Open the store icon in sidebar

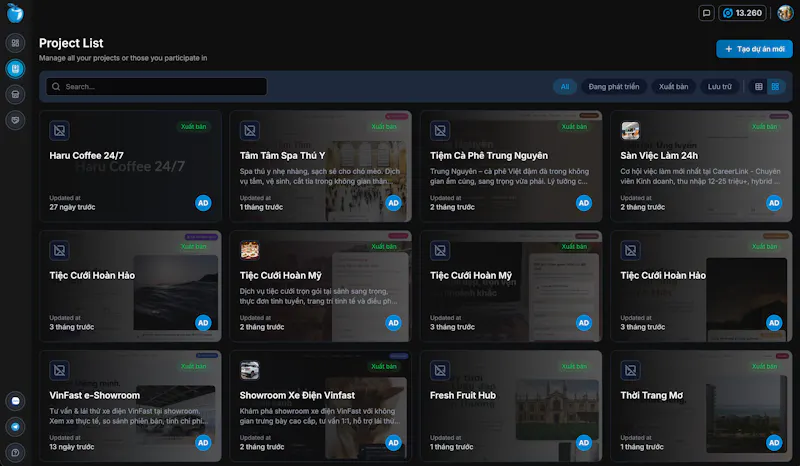coord(15,94)
